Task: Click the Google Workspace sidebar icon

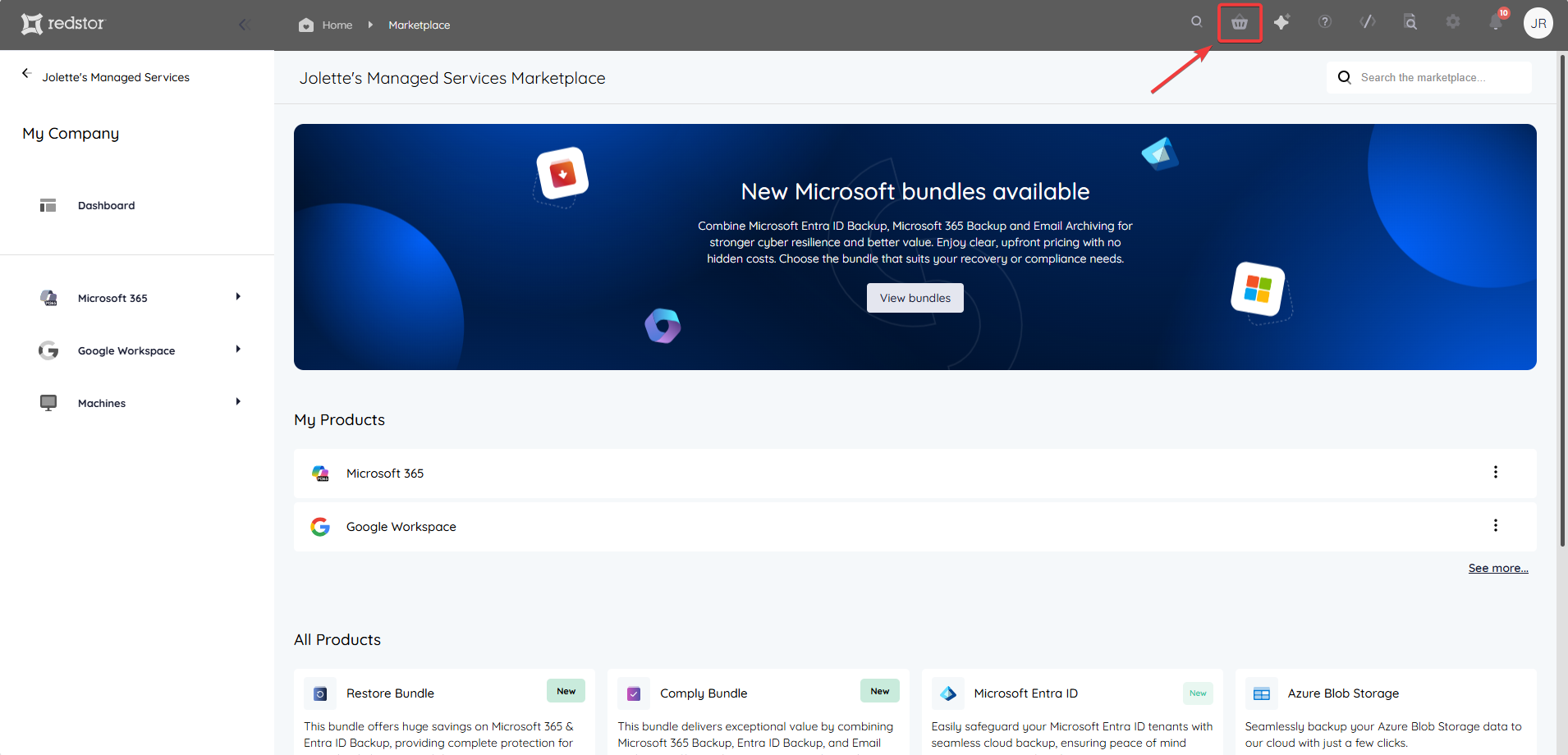Action: (48, 350)
